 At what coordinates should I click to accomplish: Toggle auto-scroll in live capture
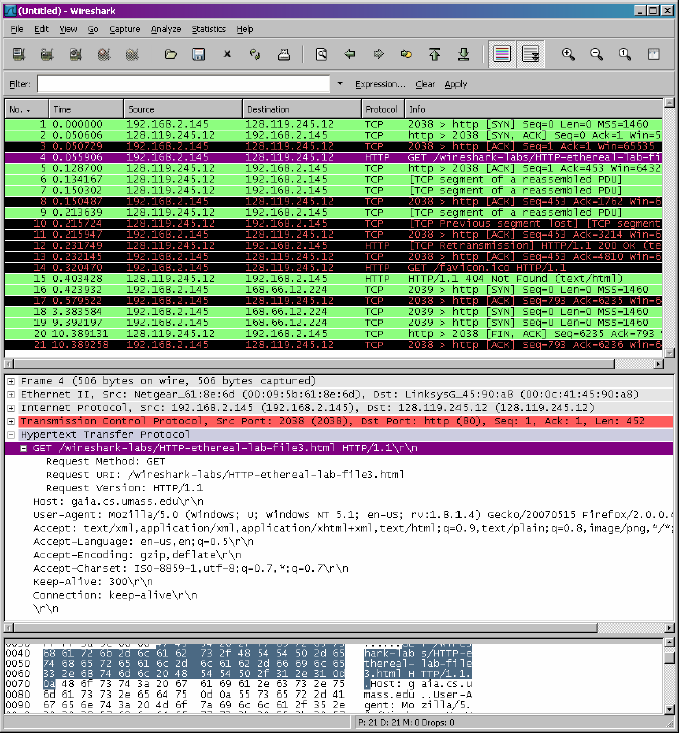coord(531,54)
